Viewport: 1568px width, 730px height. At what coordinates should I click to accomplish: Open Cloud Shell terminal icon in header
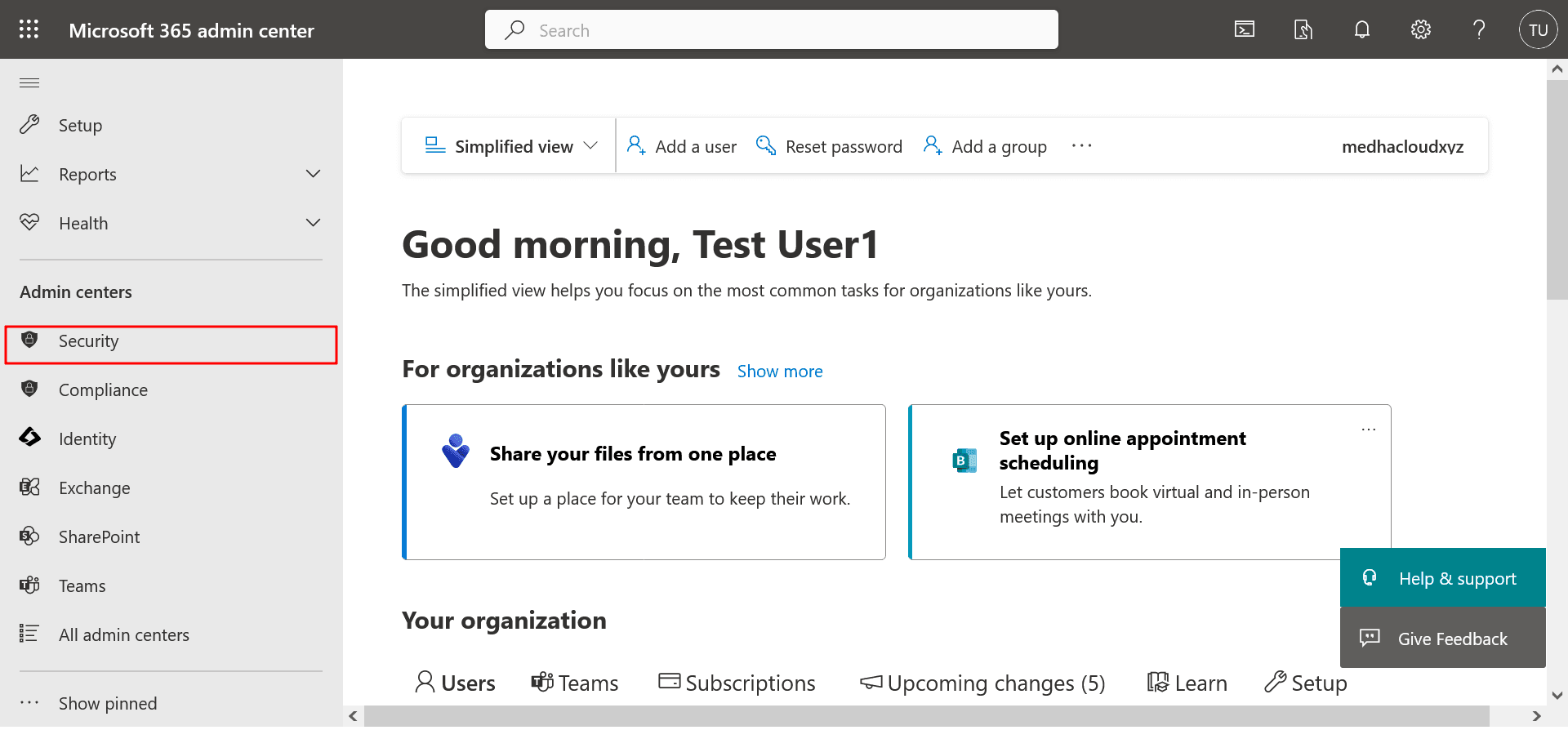pyautogui.click(x=1244, y=30)
